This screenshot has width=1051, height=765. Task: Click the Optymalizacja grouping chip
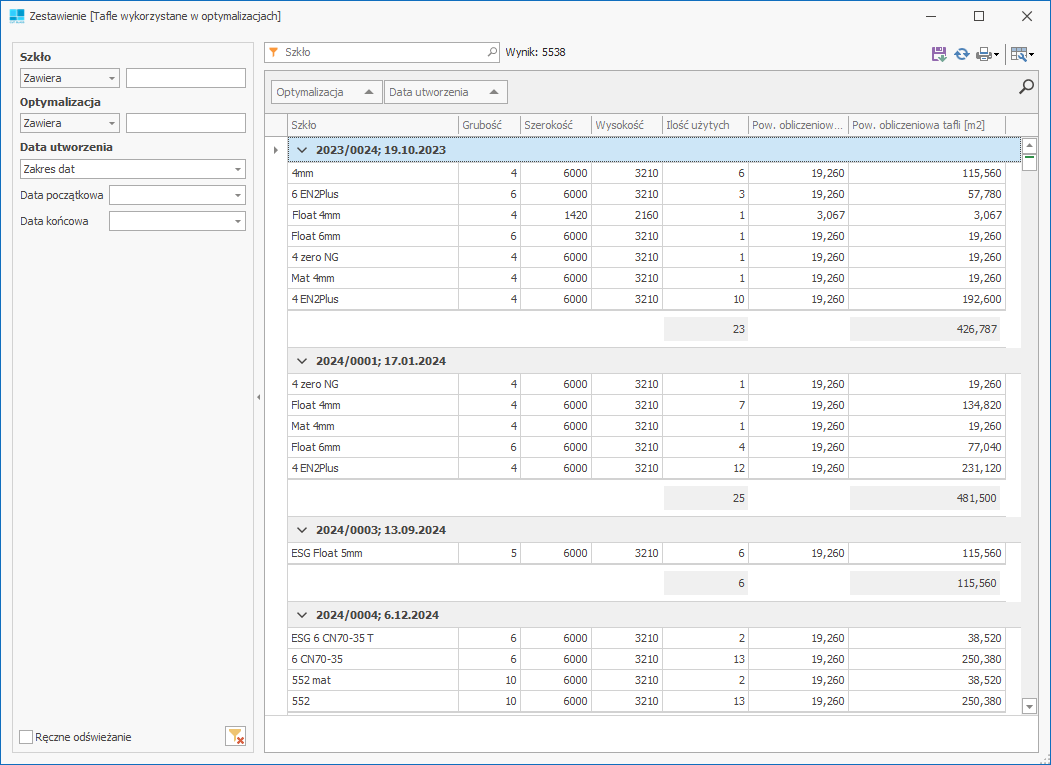click(326, 92)
